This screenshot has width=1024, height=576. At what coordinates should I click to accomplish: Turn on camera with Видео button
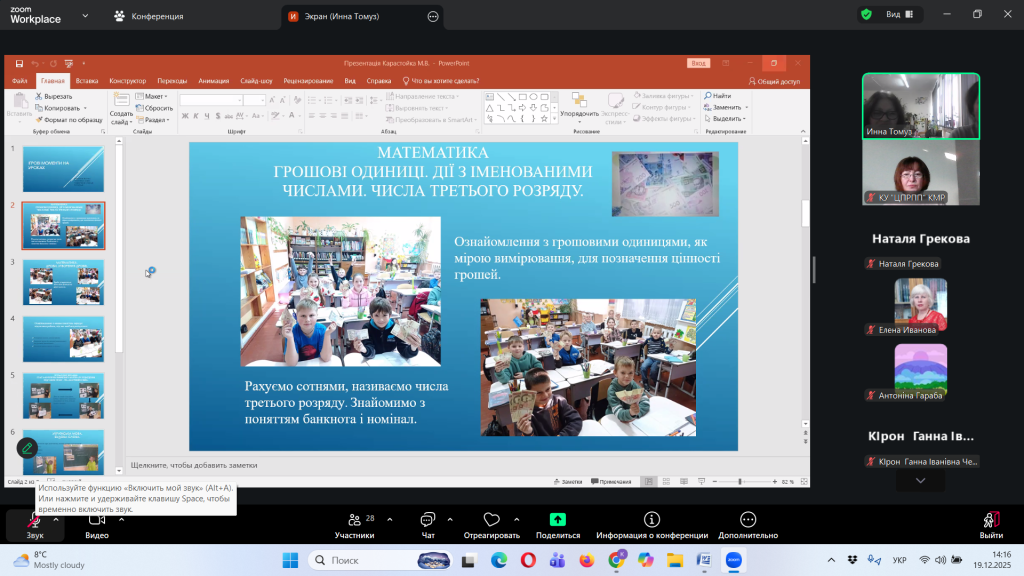click(x=97, y=522)
